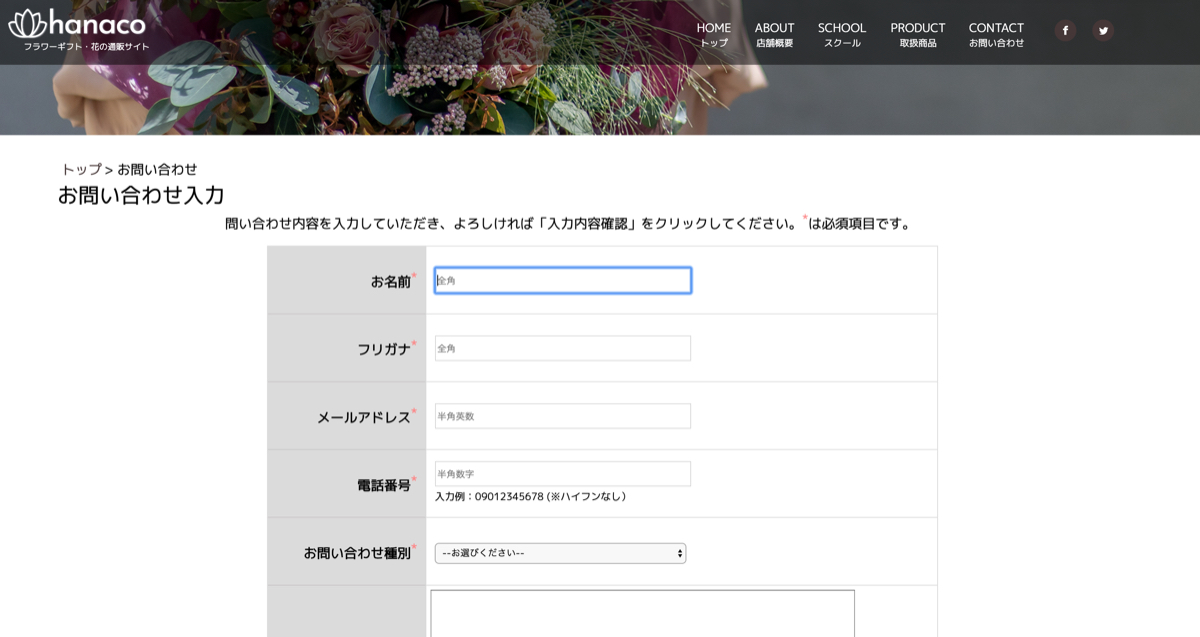Viewport: 1200px width, 637px height.
Task: Click the お名前 field label
Action: (x=390, y=282)
